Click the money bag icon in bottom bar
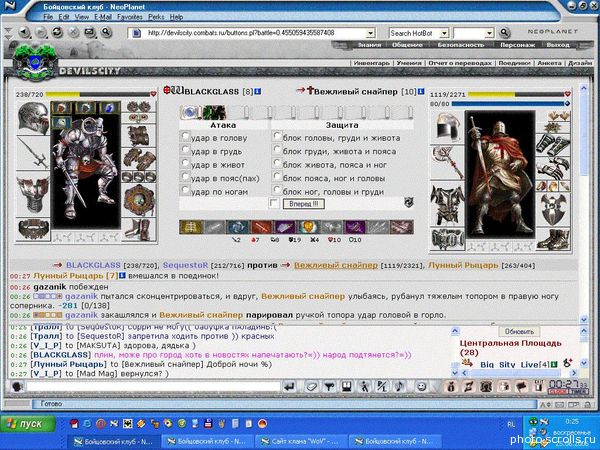 pyautogui.click(x=451, y=387)
